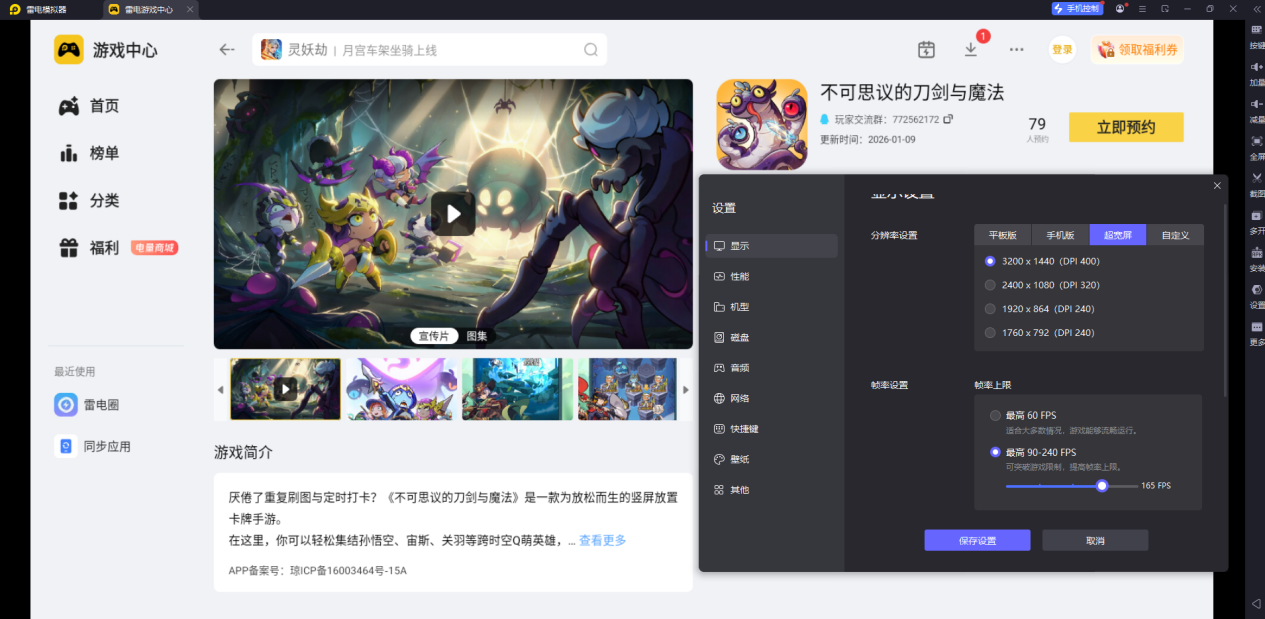The image size is (1265, 619).
Task: Click the 保存设置 save button
Action: point(977,540)
